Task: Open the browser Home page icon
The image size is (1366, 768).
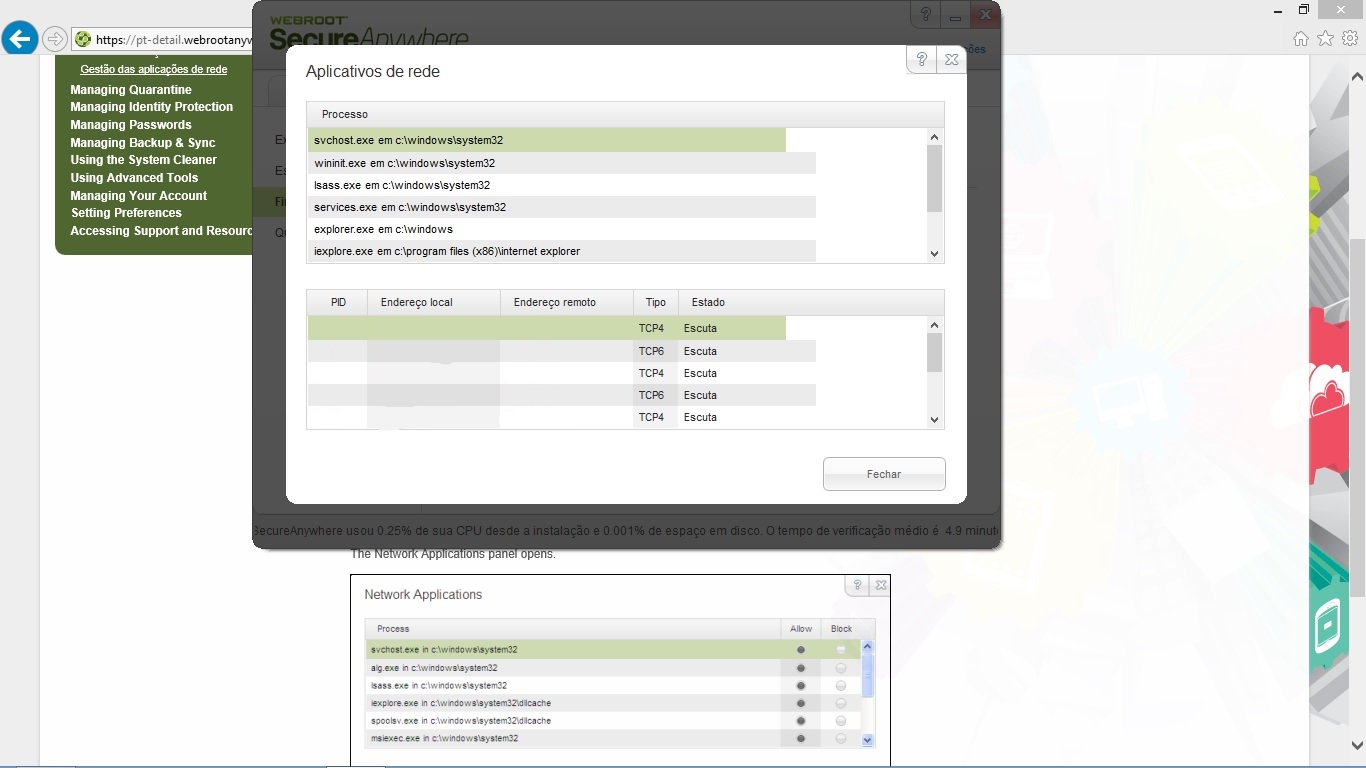Action: 1301,39
